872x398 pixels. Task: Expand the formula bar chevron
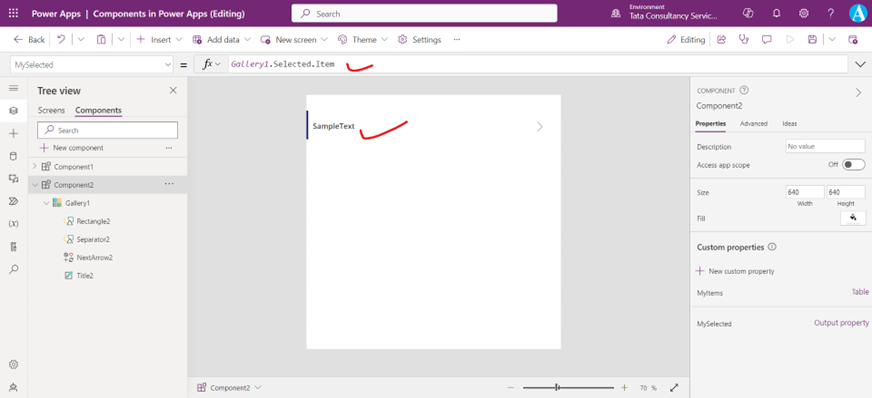click(859, 64)
